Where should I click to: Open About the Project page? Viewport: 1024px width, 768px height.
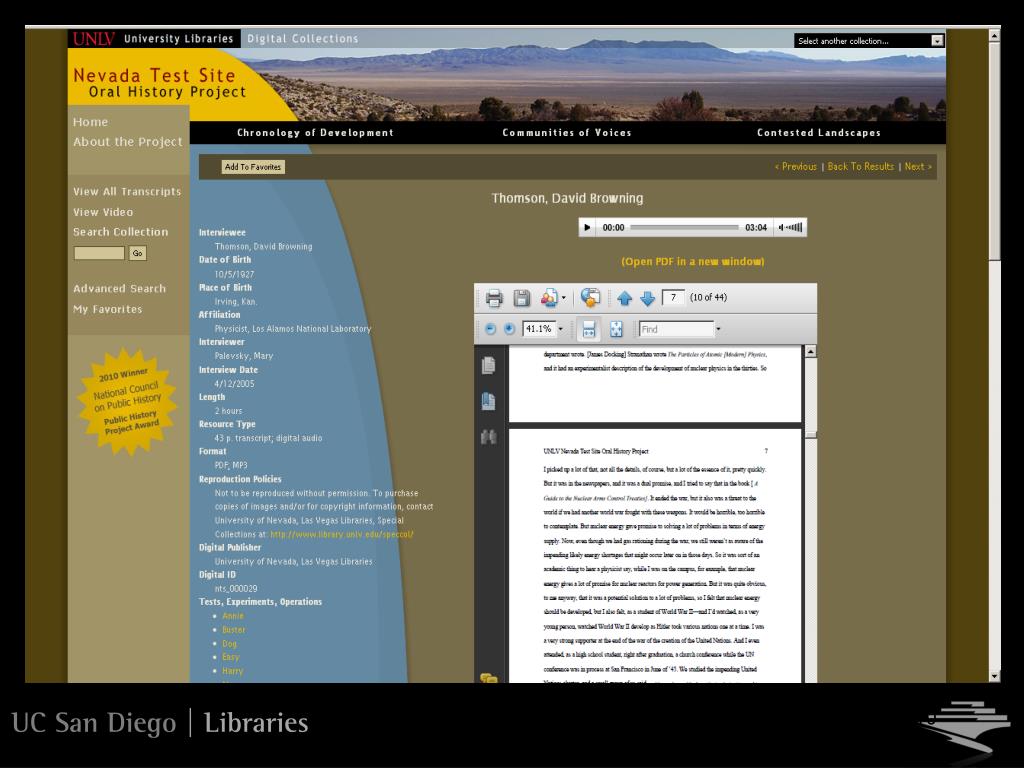coord(128,142)
